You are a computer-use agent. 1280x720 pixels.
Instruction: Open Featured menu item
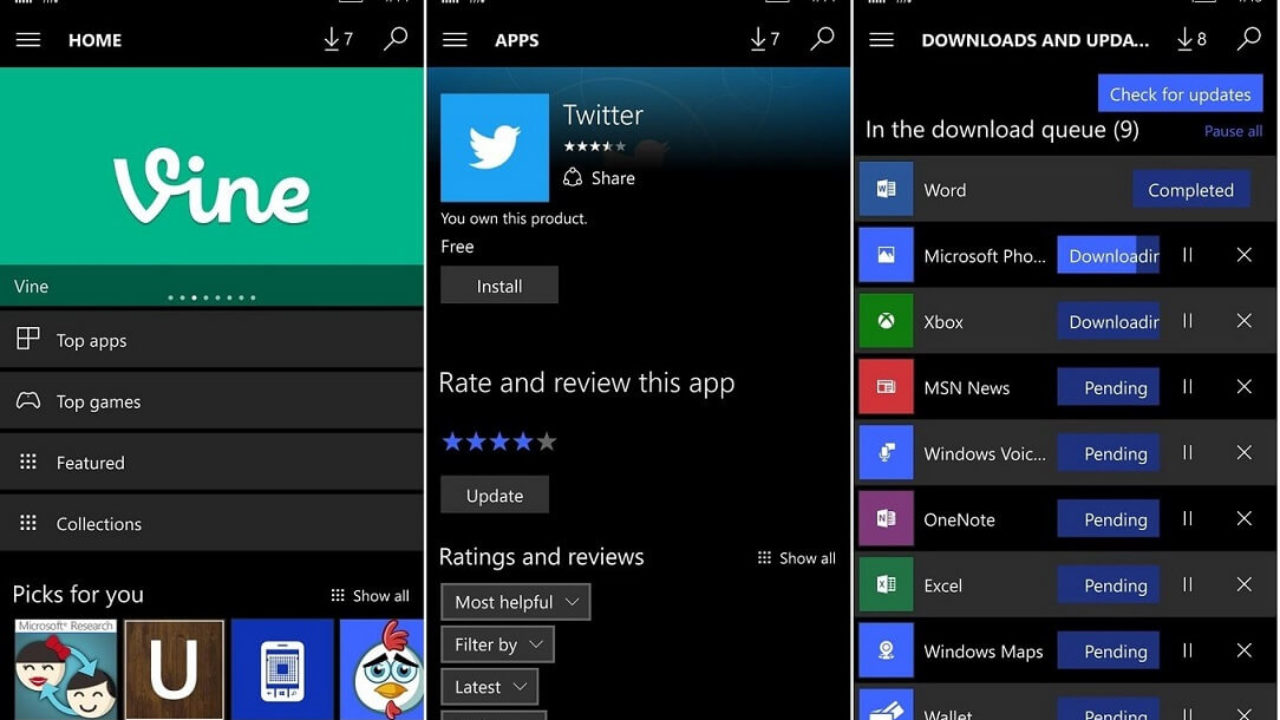tap(212, 462)
